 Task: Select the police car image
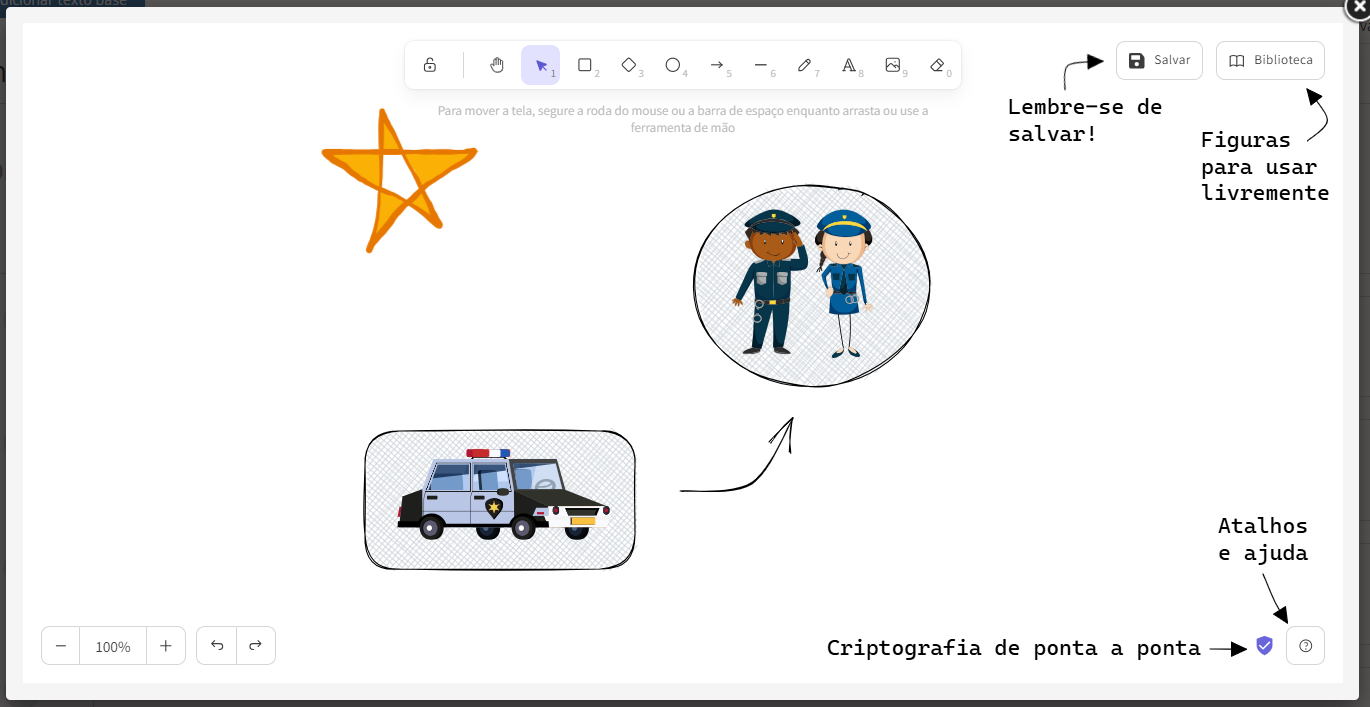click(x=503, y=494)
